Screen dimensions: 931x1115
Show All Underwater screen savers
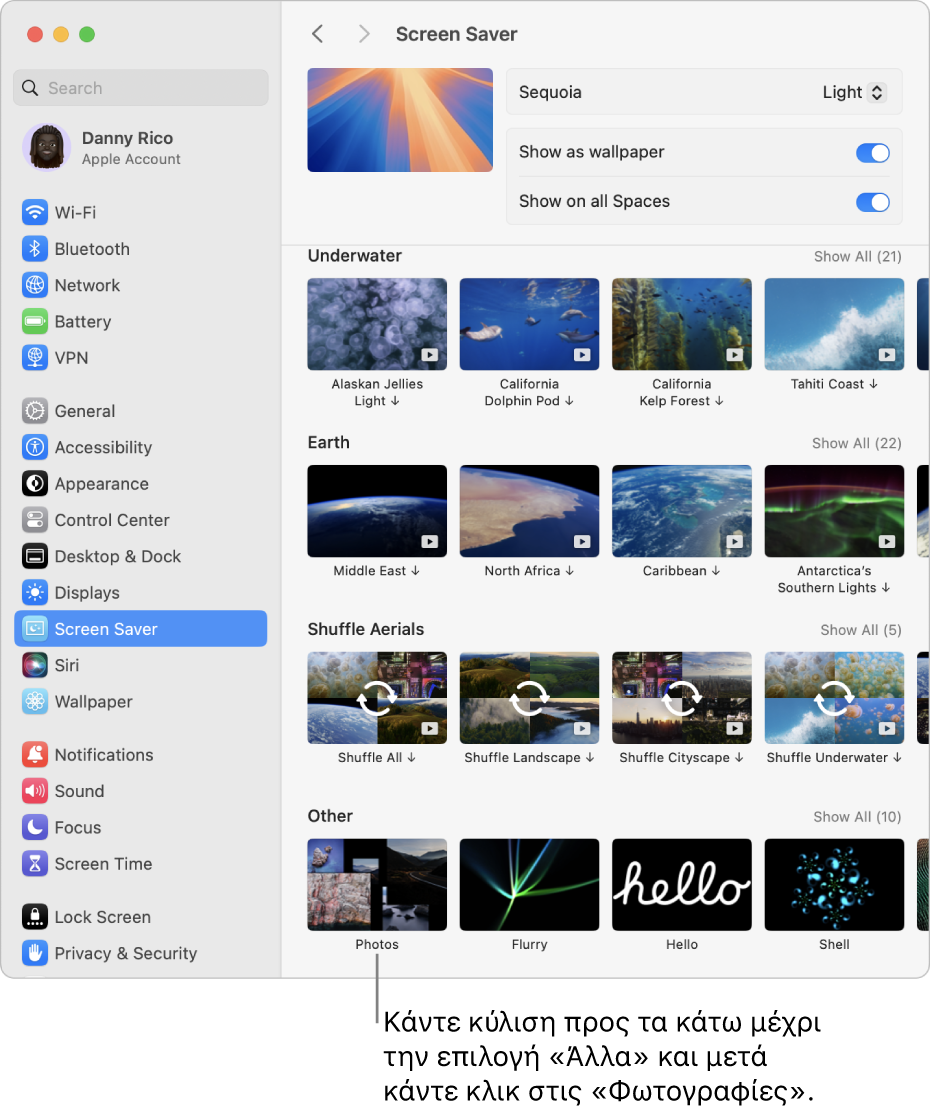[x=857, y=256]
